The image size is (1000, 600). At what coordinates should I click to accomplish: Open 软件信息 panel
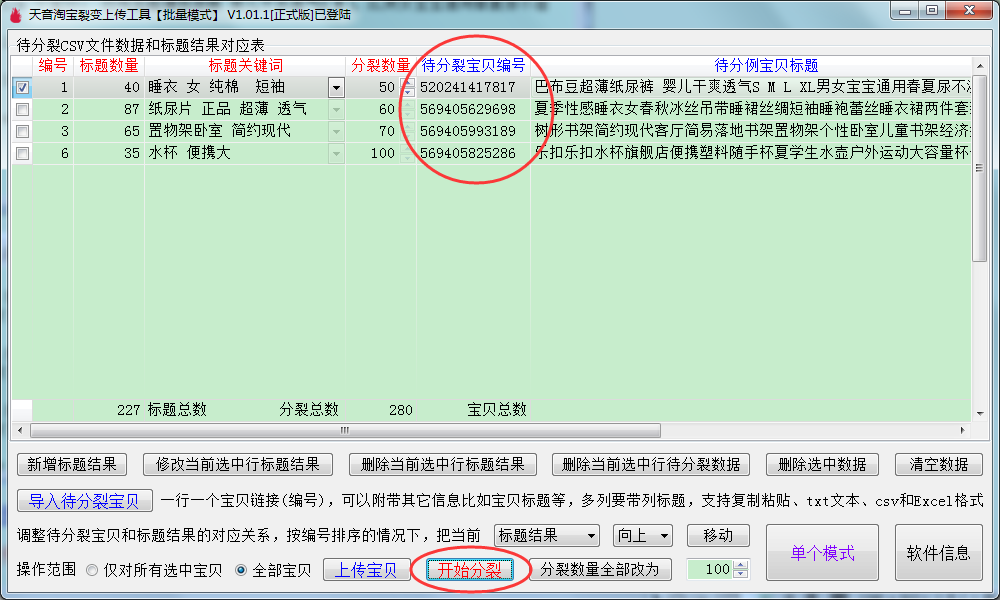tap(938, 553)
